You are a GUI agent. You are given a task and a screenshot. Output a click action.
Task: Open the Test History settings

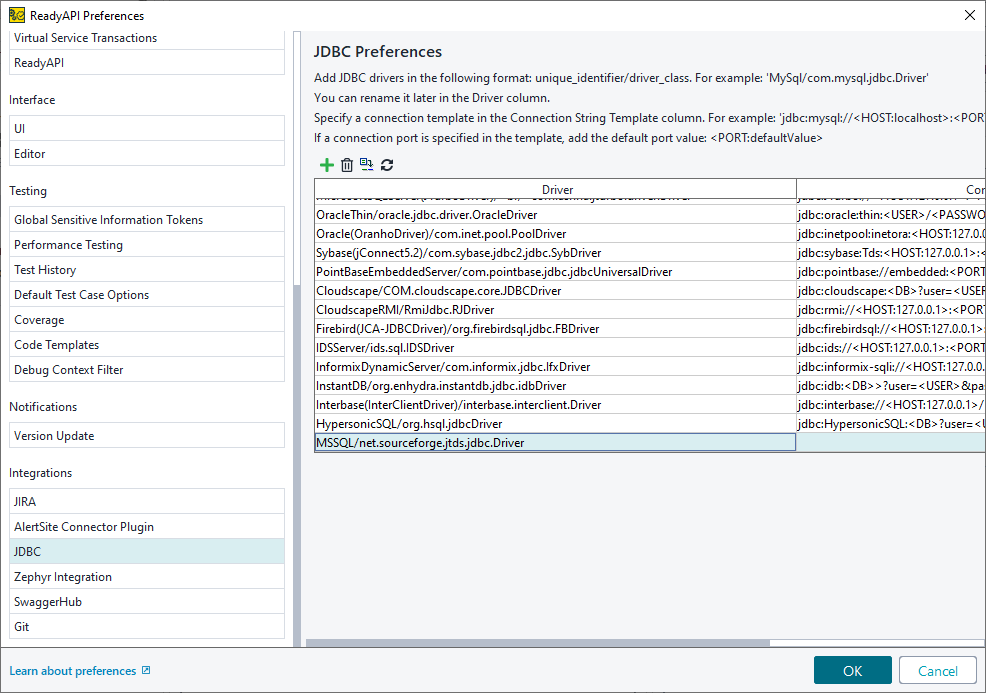[146, 269]
